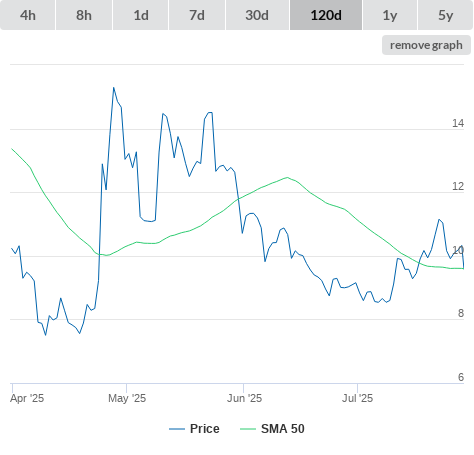
Task: Switch to the 8h time range
Action: pyautogui.click(x=84, y=15)
